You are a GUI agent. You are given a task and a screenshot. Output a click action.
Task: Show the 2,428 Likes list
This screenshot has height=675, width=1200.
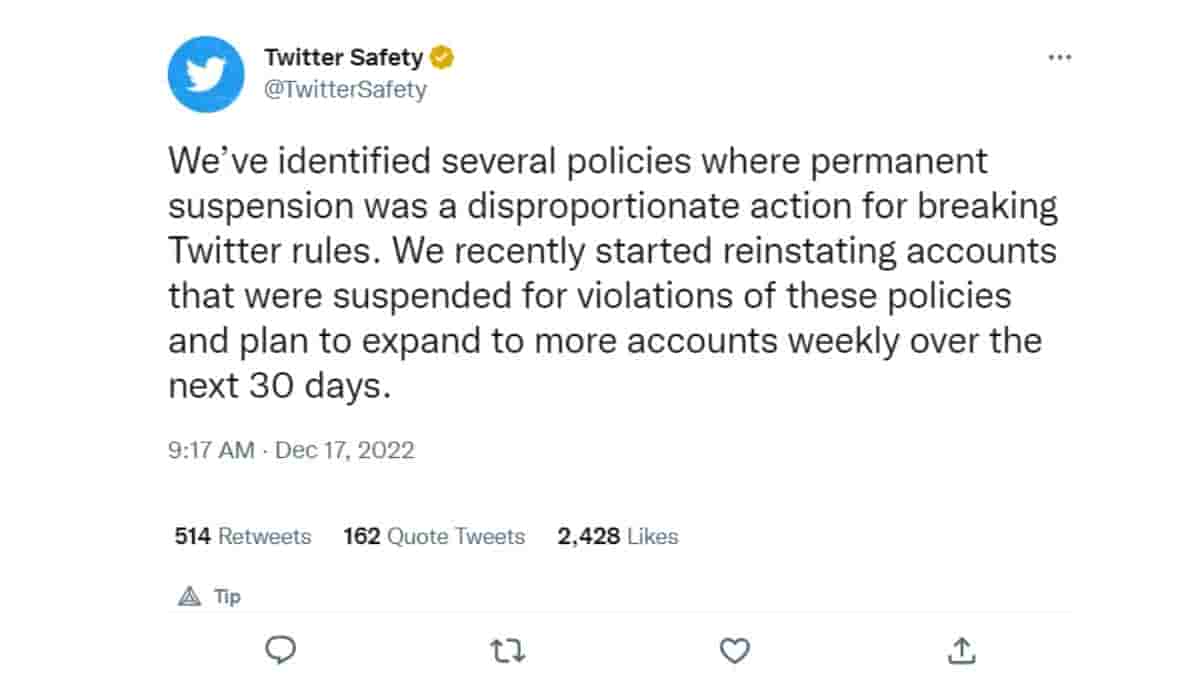[x=617, y=536]
